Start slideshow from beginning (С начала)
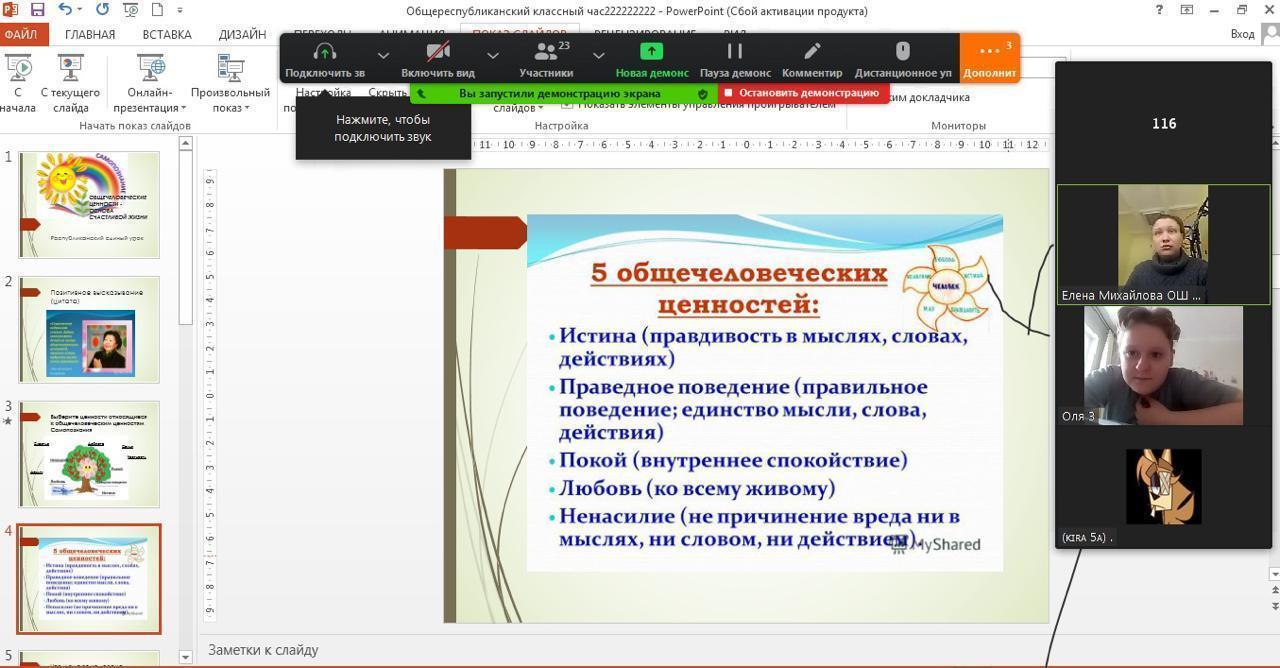Viewport: 1280px width, 668px height. (18, 83)
